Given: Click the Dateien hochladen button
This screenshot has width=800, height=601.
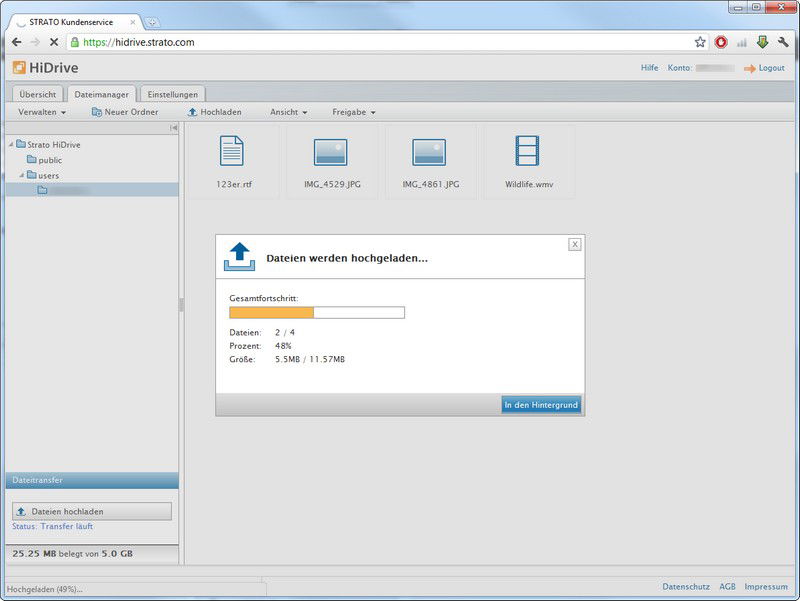Looking at the screenshot, I should (92, 511).
